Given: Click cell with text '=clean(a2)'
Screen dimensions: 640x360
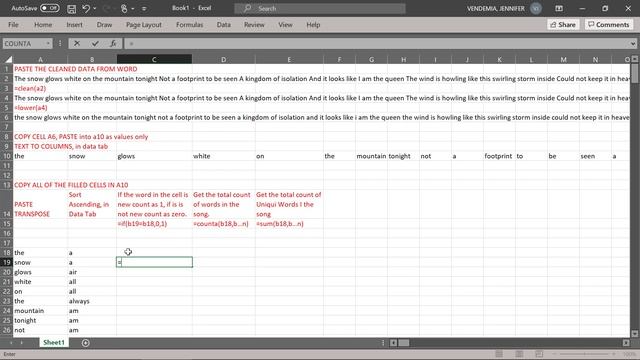Looking at the screenshot, I should 40,89.
